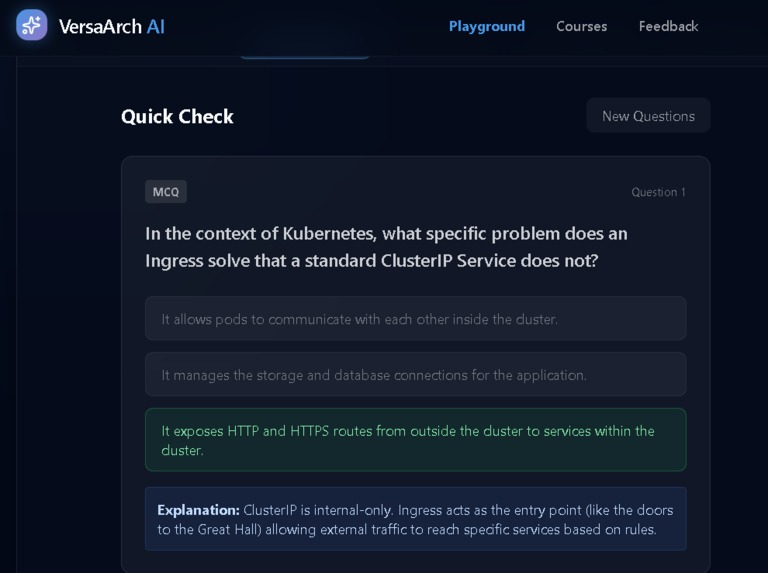
Task: Generate new quiz with New Questions button
Action: pos(648,116)
